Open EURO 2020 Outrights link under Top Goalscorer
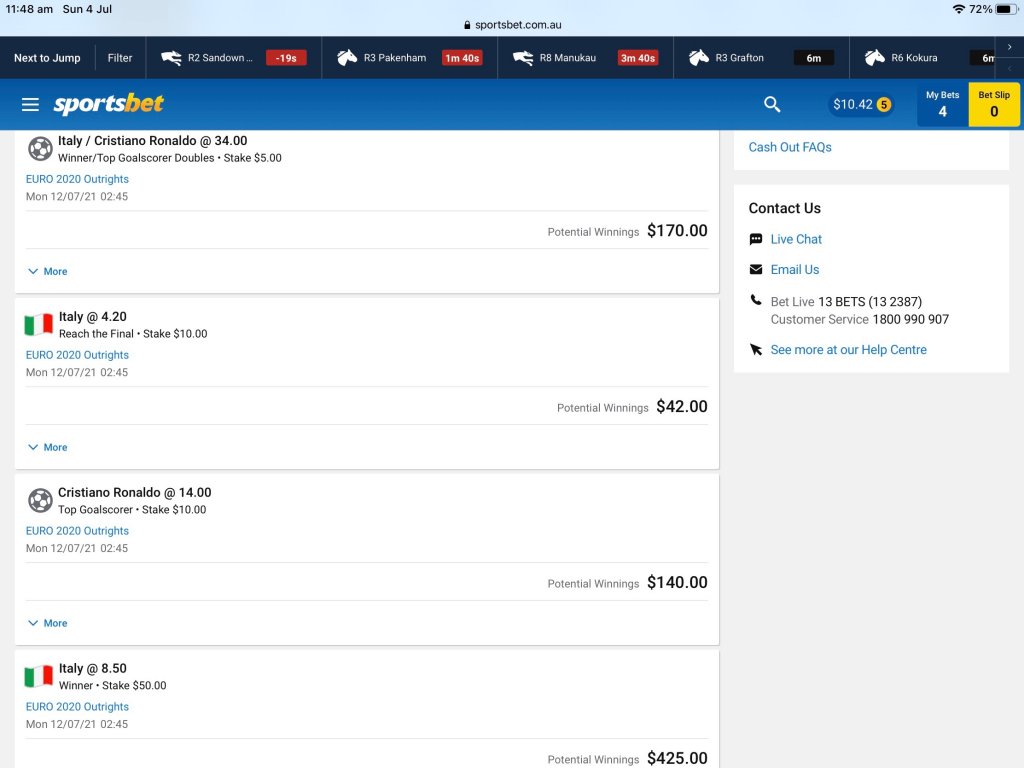1024x768 pixels. pyautogui.click(x=77, y=531)
